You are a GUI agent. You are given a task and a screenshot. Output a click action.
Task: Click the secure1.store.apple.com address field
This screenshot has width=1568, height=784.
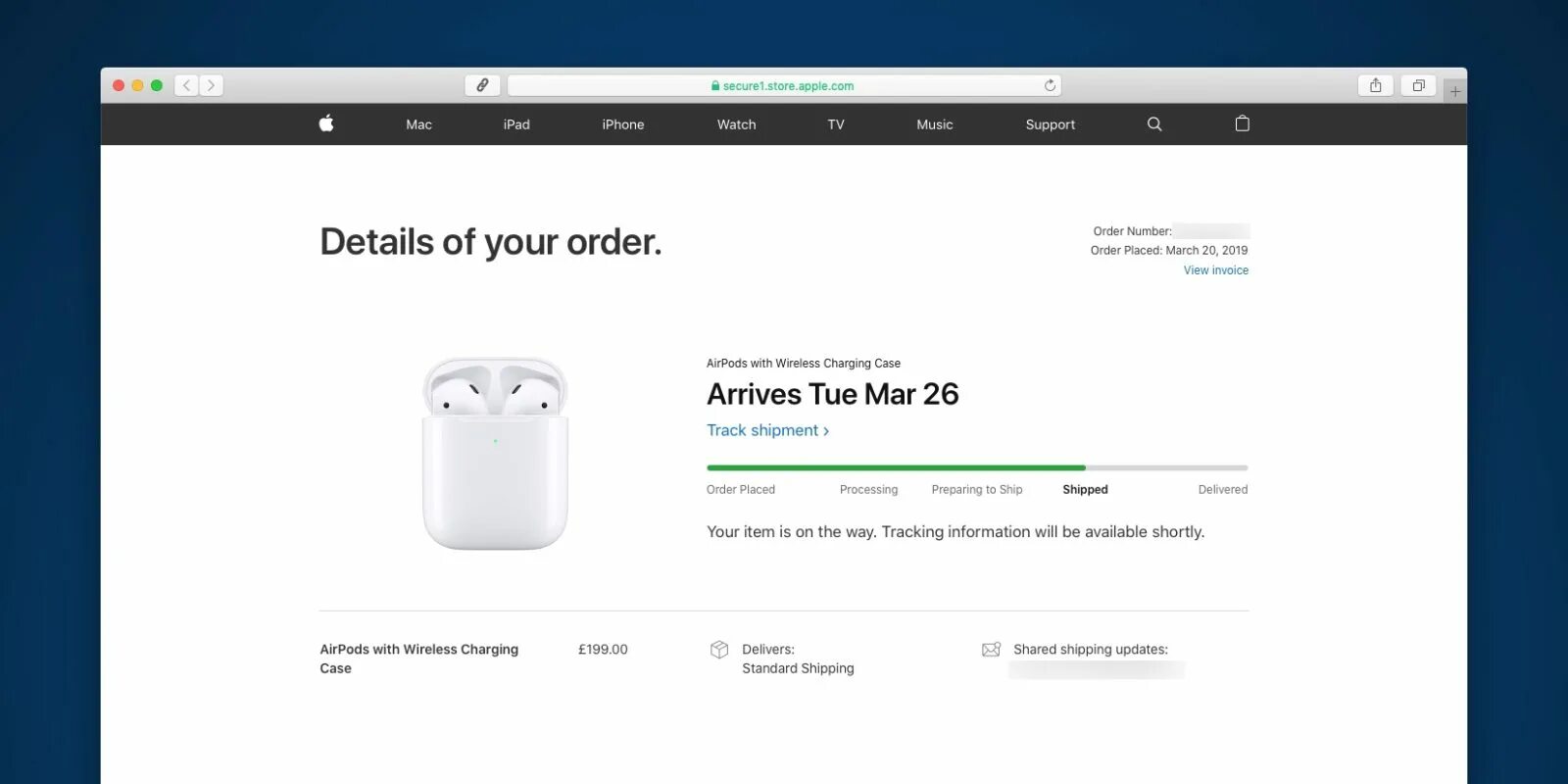pos(784,86)
